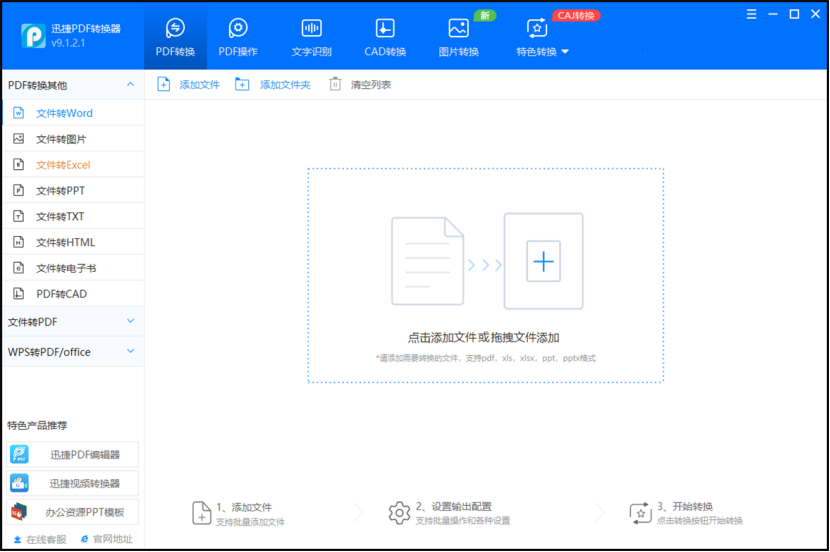
Task: Click the plus box to add file
Action: coord(543,261)
